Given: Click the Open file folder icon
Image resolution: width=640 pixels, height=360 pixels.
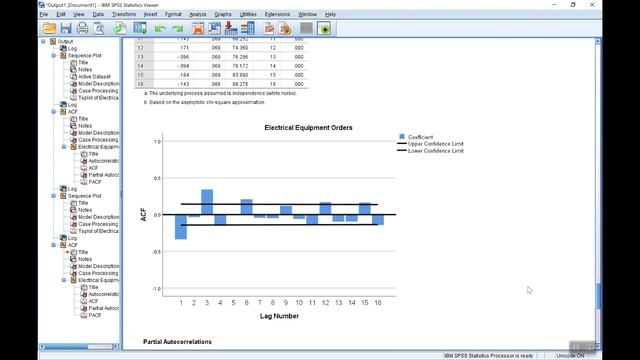Looking at the screenshot, I should 49,28.
